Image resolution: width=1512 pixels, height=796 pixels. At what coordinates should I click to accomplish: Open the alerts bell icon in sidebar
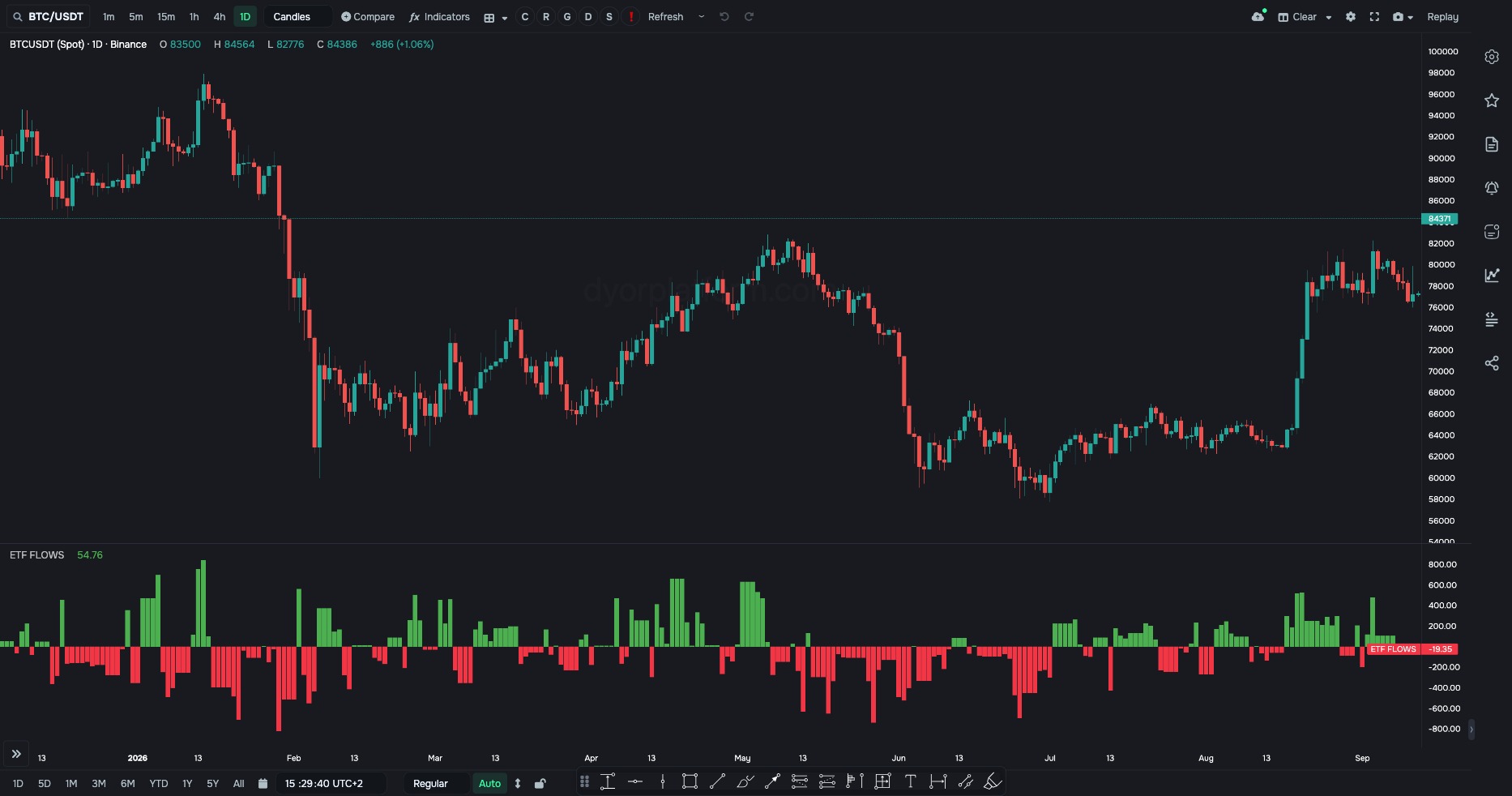1492,188
